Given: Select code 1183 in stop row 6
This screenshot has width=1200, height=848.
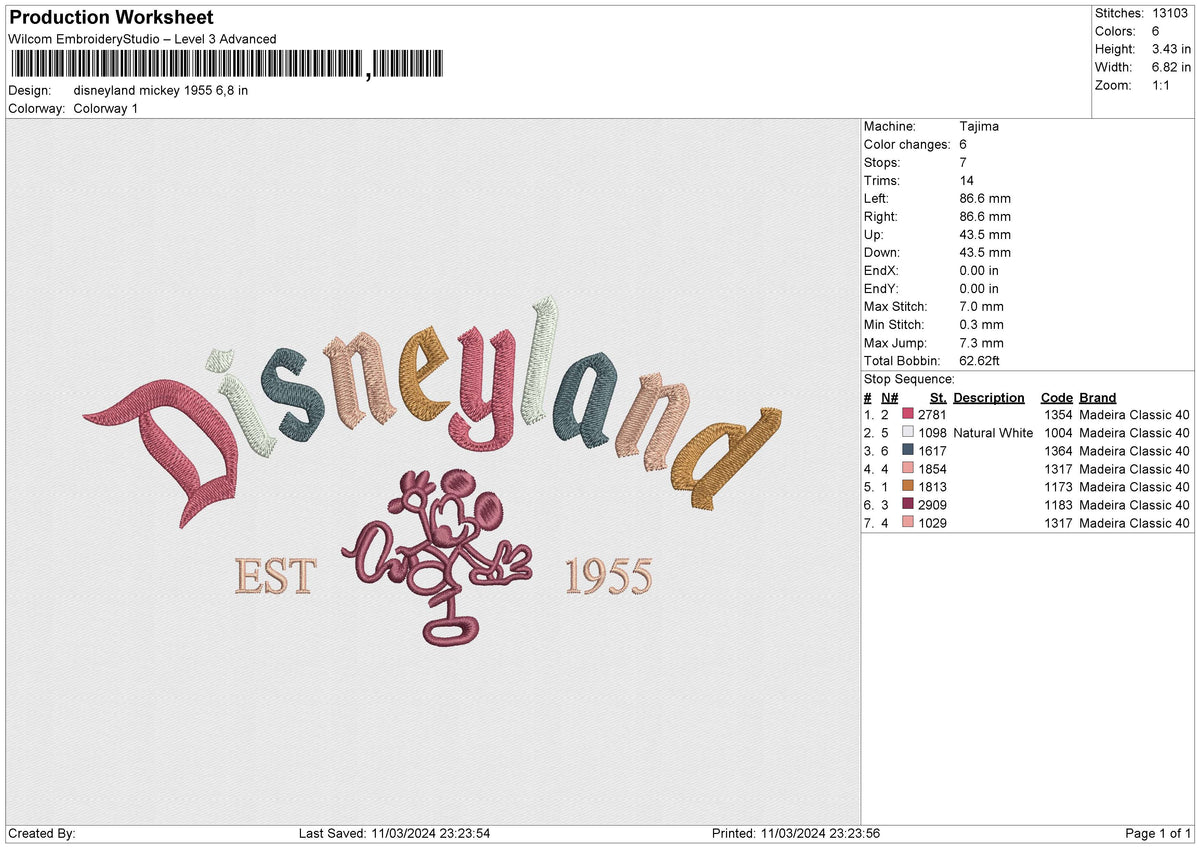Looking at the screenshot, I should point(1057,505).
